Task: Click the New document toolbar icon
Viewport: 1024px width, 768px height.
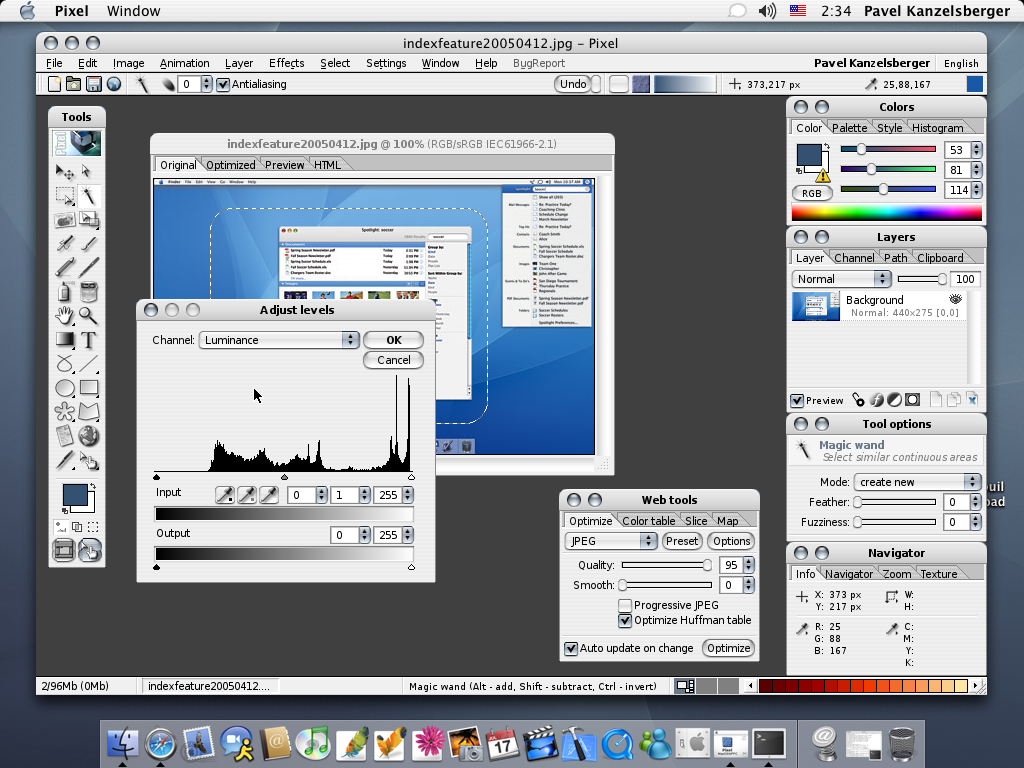Action: [54, 84]
